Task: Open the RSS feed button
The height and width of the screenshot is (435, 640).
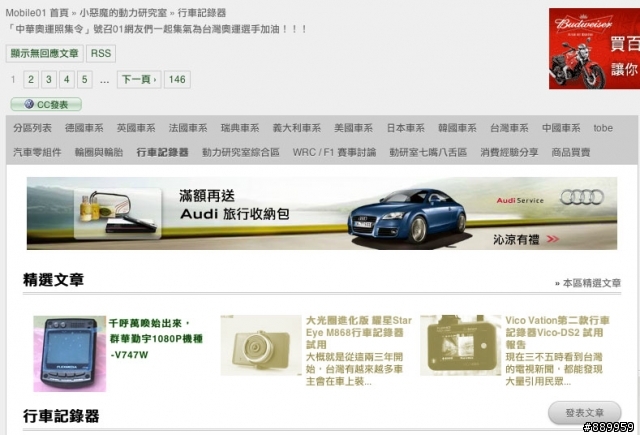Action: click(x=101, y=53)
